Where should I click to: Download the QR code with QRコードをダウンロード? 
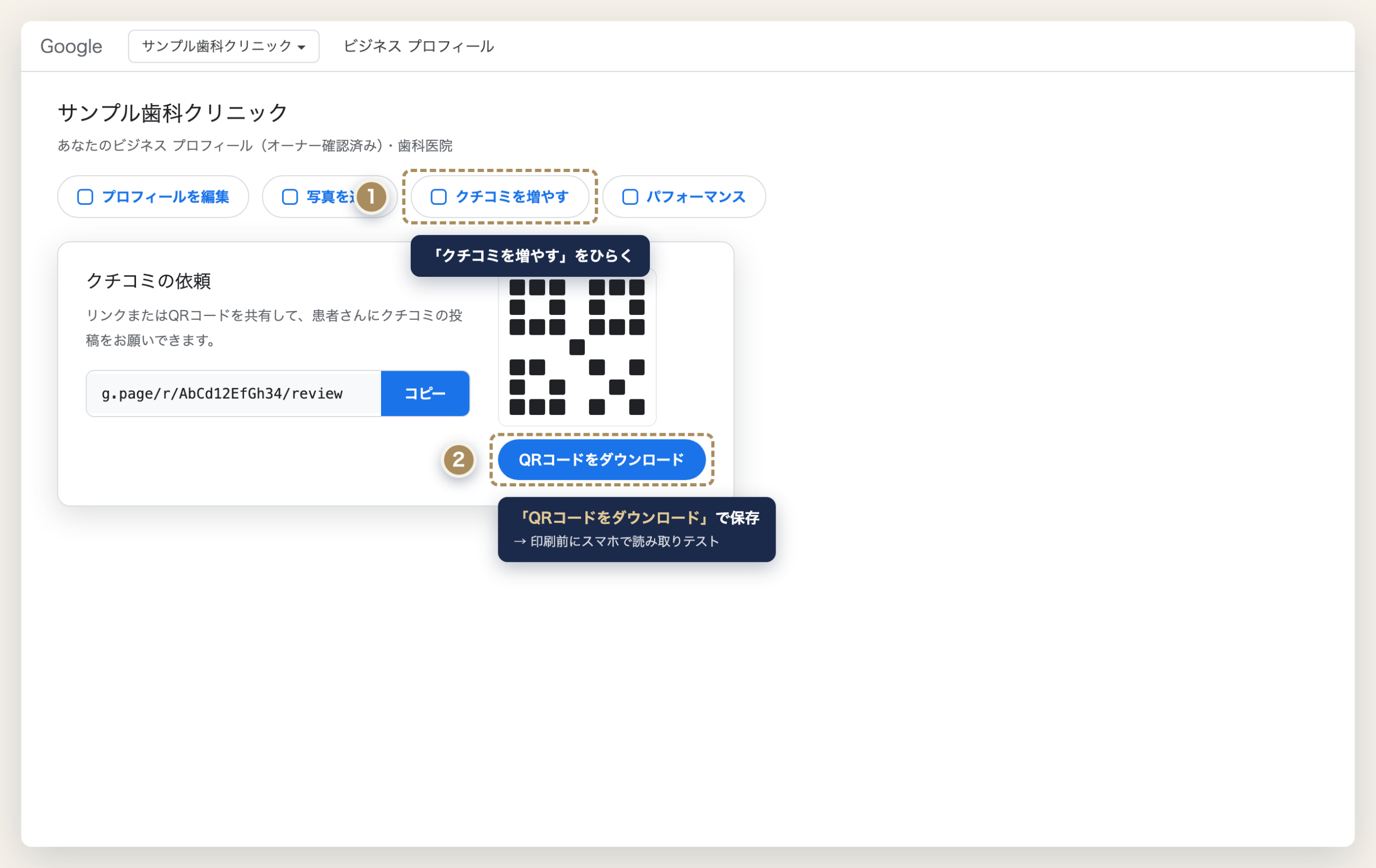[x=601, y=460]
